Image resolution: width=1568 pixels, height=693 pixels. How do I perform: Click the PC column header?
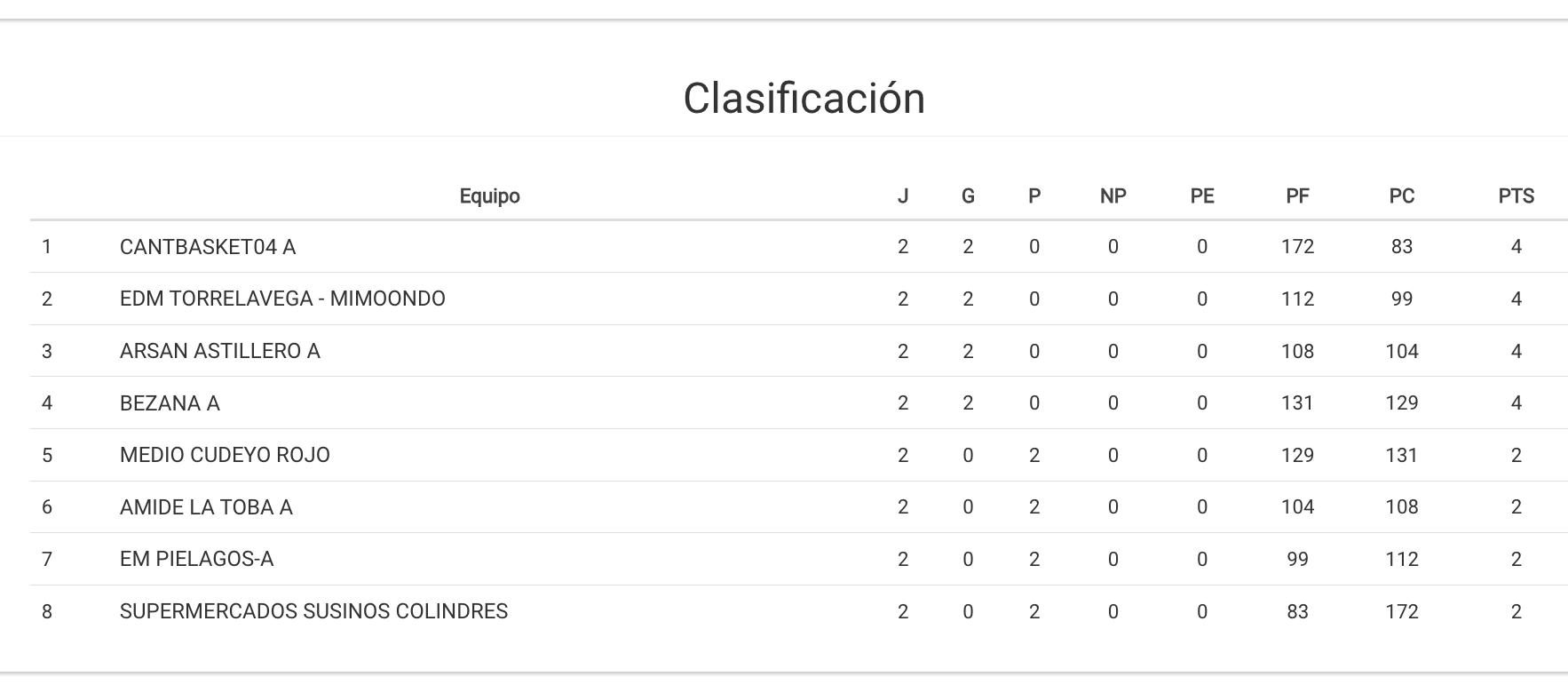pyautogui.click(x=1401, y=196)
